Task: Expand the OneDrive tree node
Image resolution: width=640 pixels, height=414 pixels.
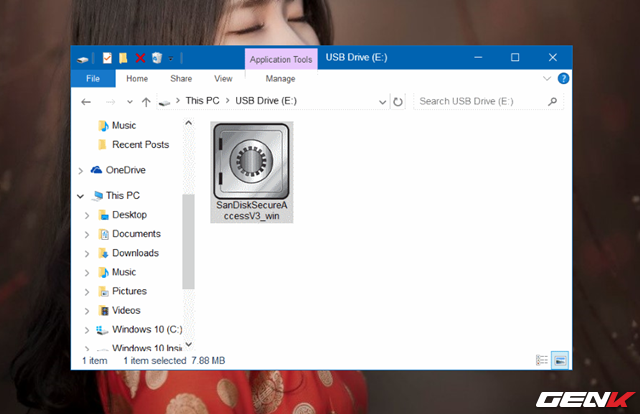Action: pos(81,171)
